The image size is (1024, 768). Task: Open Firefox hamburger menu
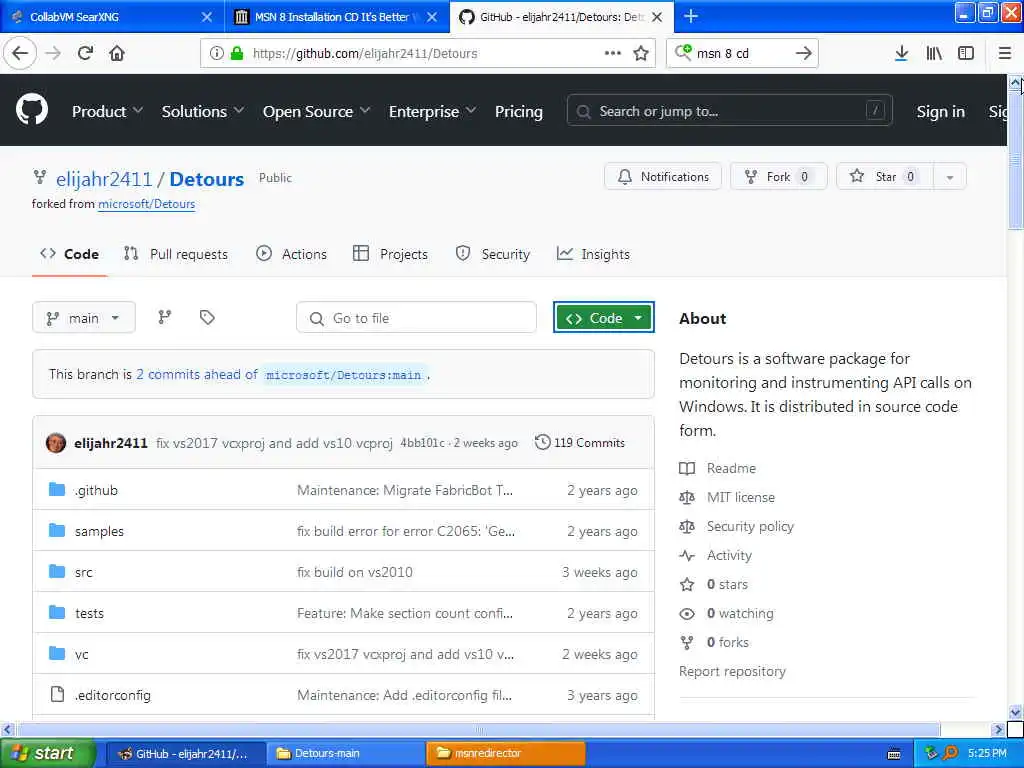coord(1004,53)
